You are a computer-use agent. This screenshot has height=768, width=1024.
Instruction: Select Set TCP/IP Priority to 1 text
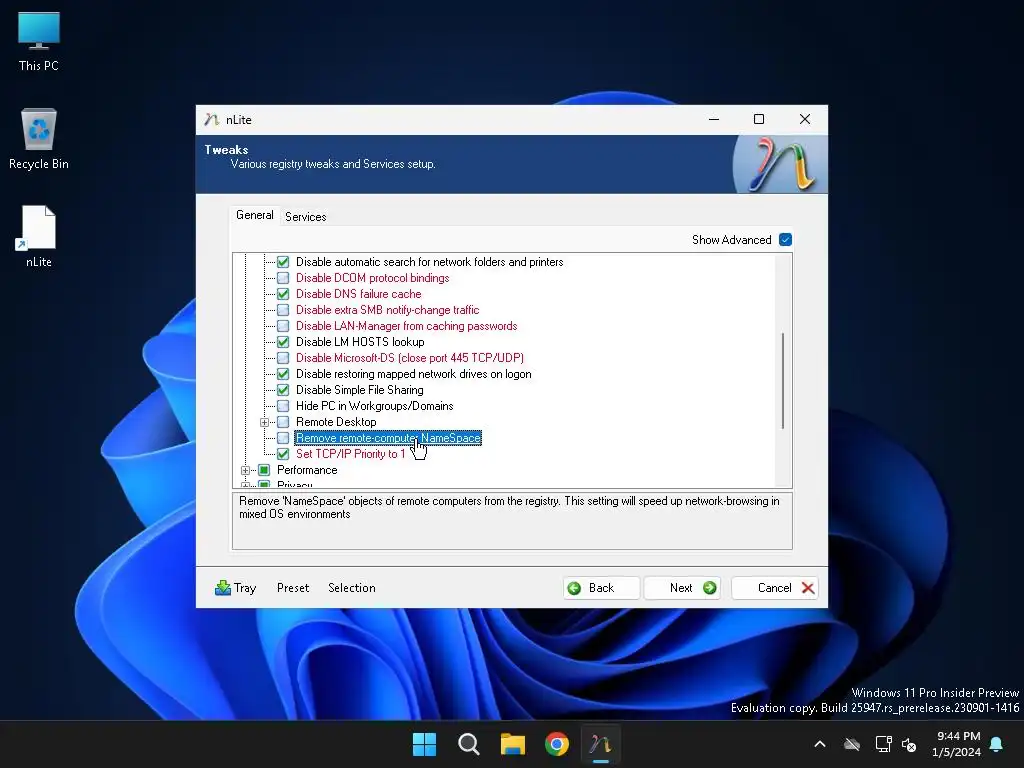pyautogui.click(x=350, y=454)
